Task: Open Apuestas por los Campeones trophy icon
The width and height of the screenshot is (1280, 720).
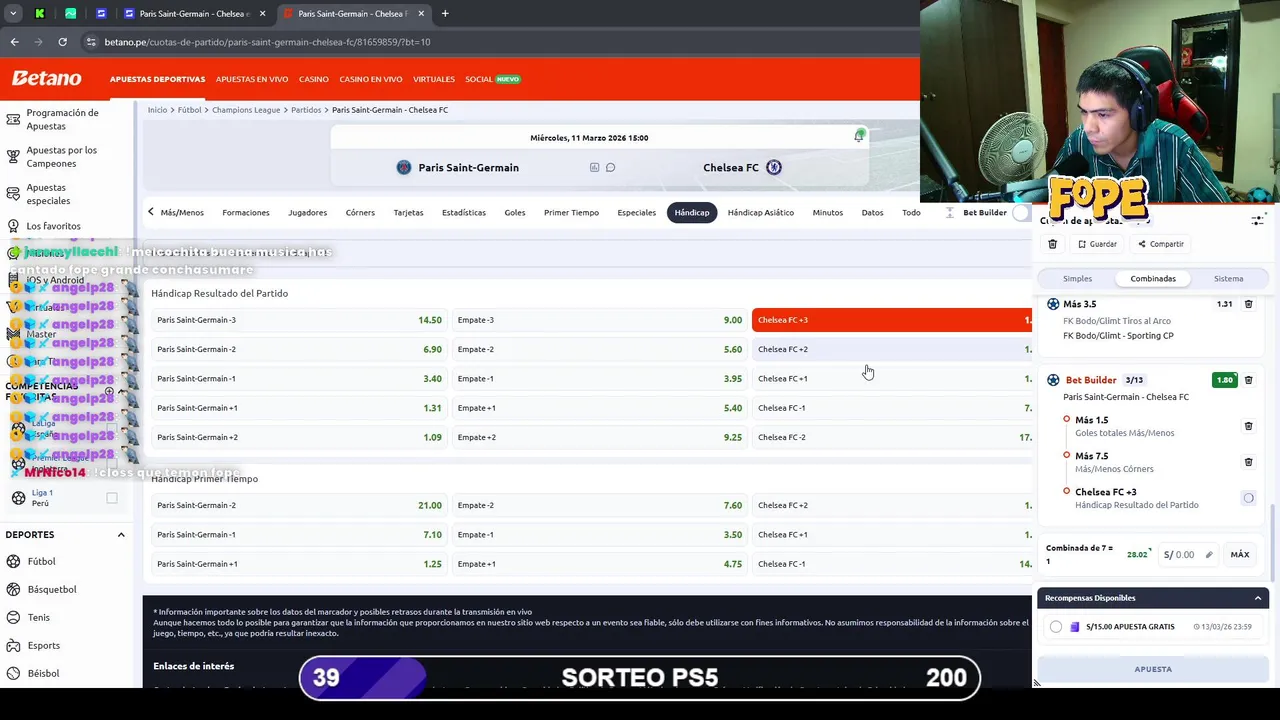Action: [x=13, y=156]
